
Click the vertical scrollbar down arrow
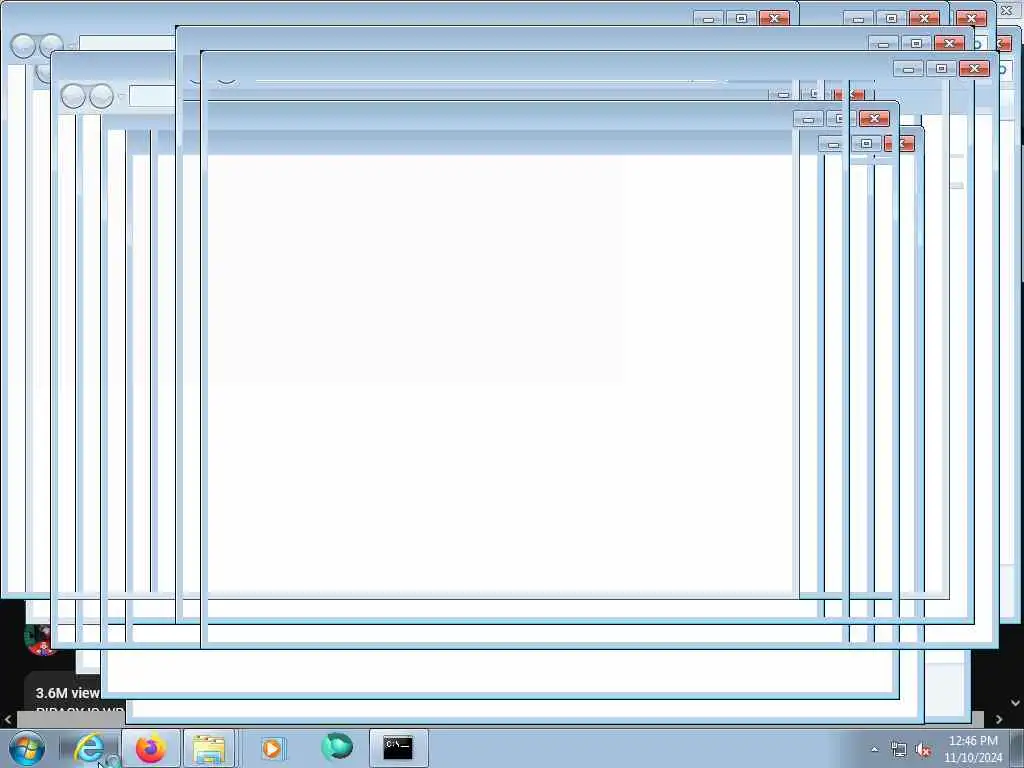(1016, 703)
